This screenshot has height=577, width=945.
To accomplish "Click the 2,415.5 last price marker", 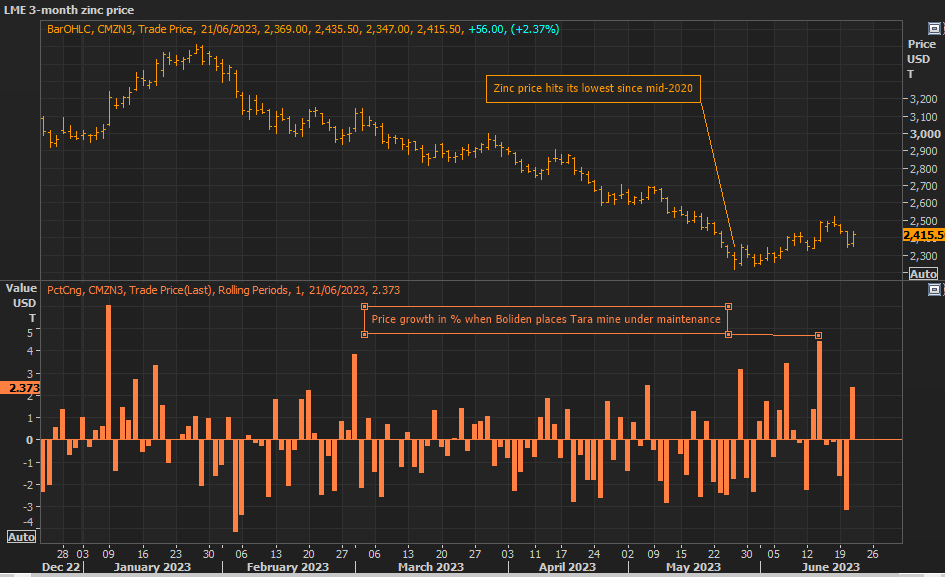I will pyautogui.click(x=922, y=235).
